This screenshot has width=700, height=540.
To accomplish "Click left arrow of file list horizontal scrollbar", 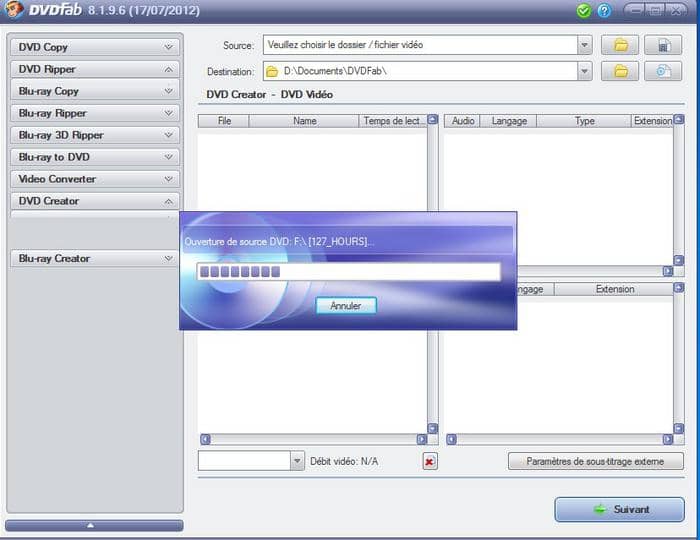I will click(x=205, y=440).
